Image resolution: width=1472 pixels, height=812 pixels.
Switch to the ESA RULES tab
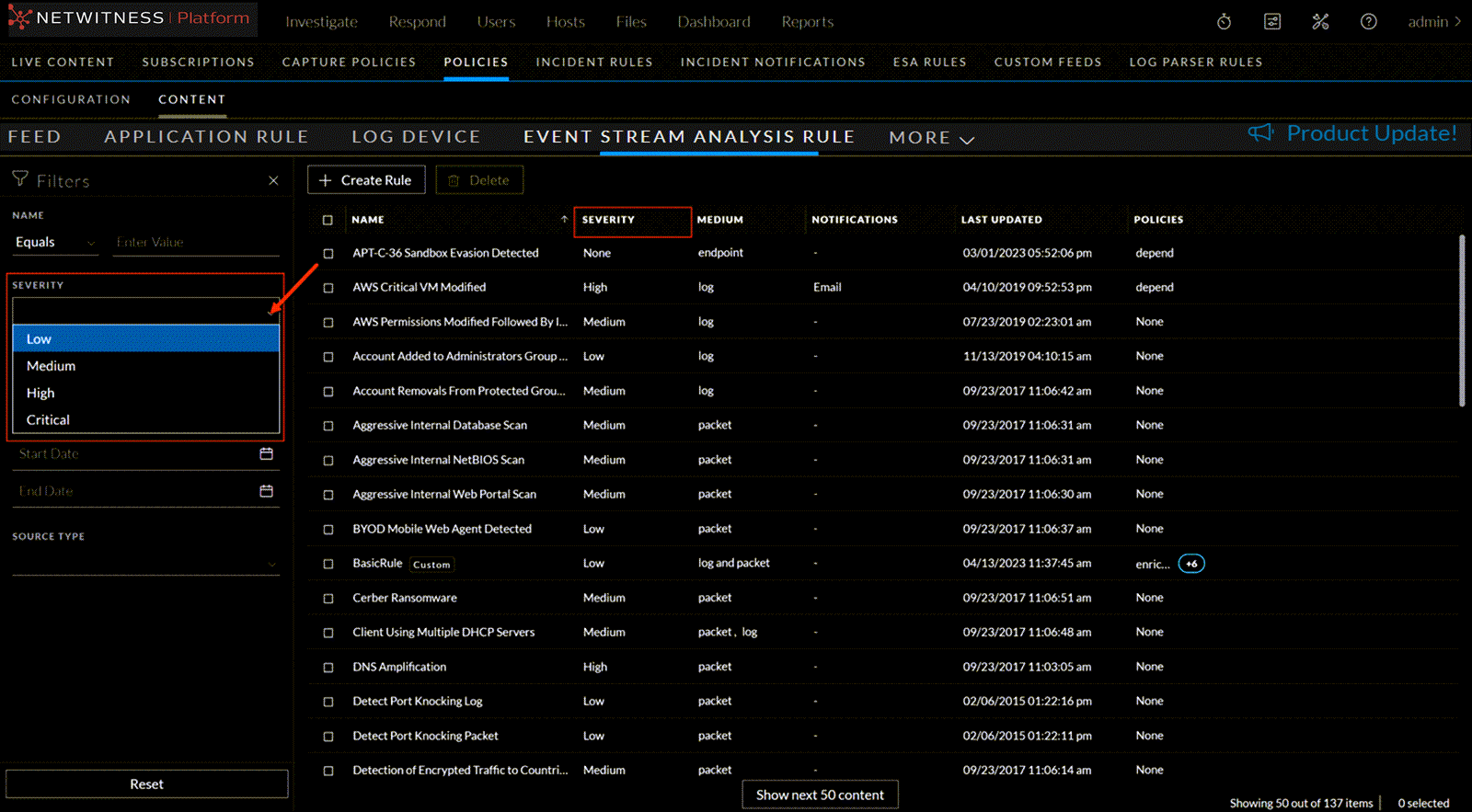(929, 63)
